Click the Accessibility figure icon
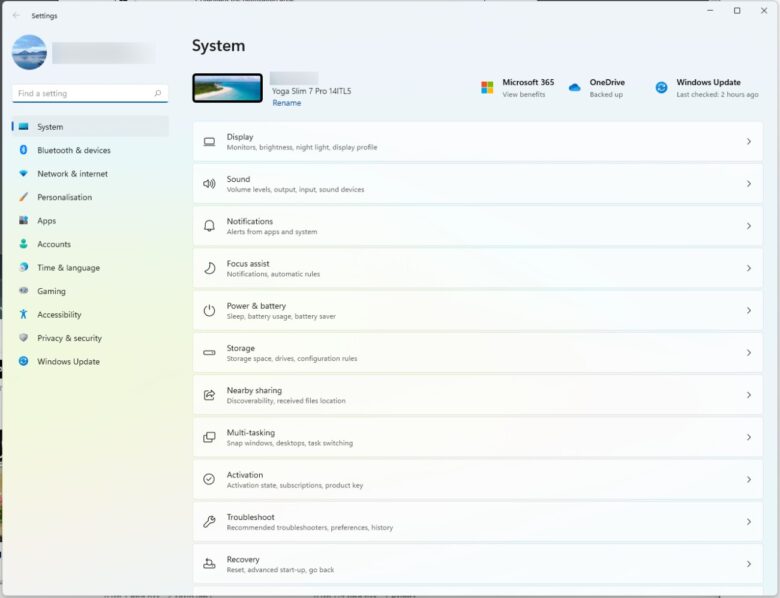 23,314
